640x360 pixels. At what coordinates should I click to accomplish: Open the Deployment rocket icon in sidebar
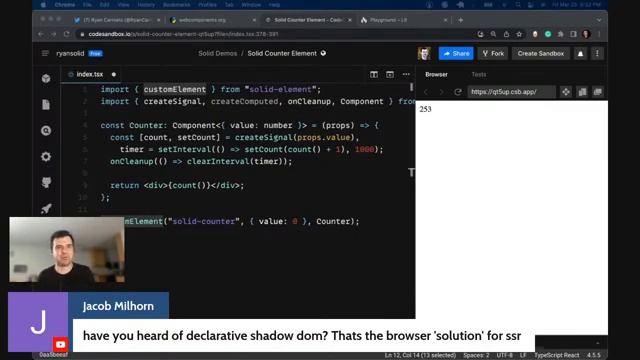46,209
